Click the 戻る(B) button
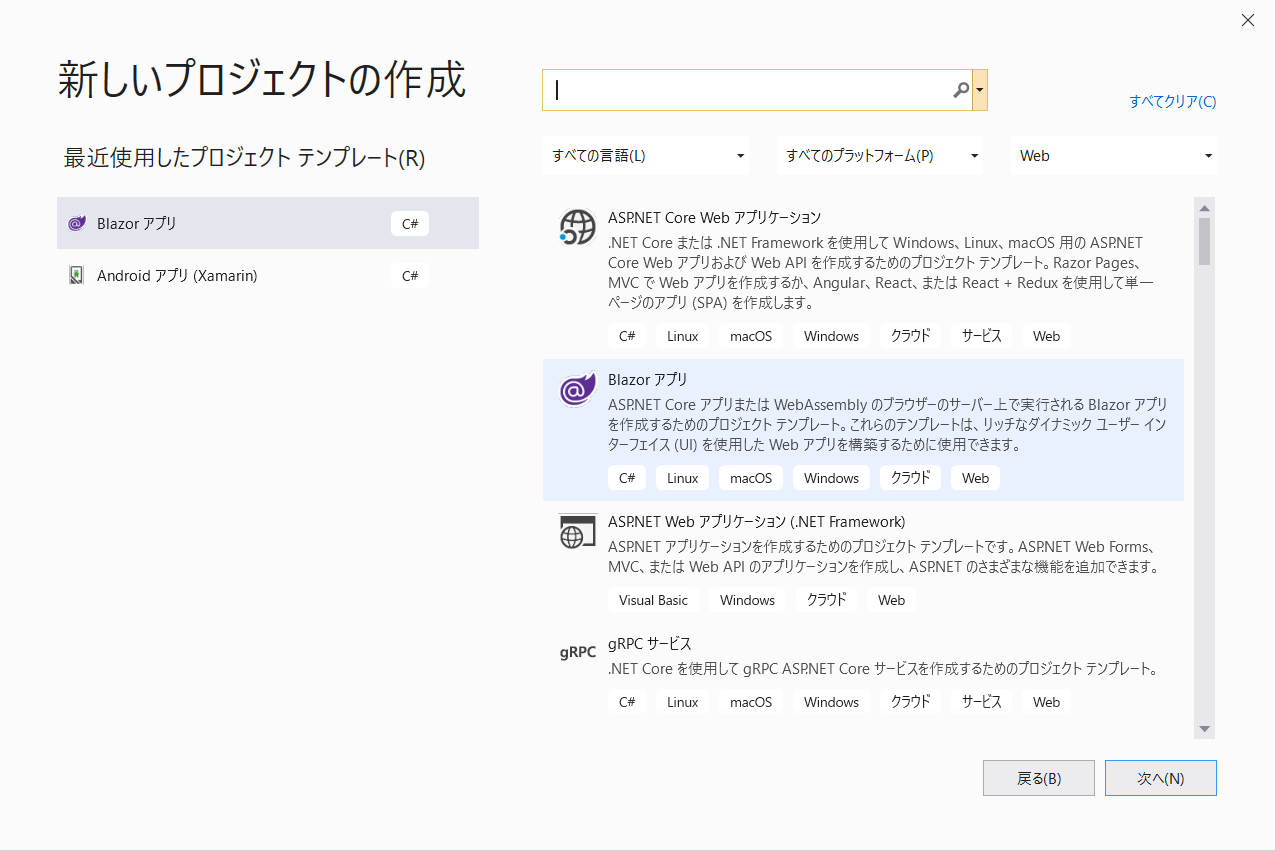The image size is (1275, 851). tap(1038, 777)
